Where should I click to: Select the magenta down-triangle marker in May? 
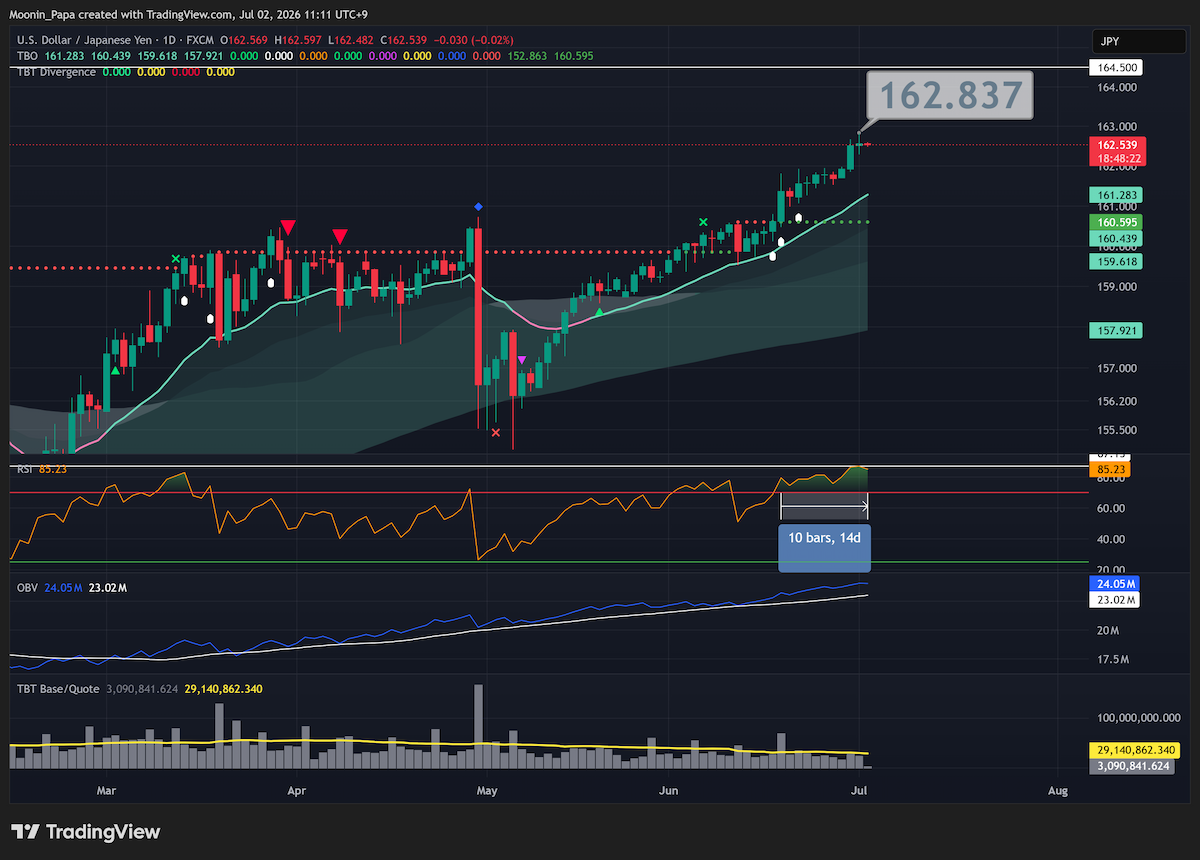pyautogui.click(x=521, y=359)
